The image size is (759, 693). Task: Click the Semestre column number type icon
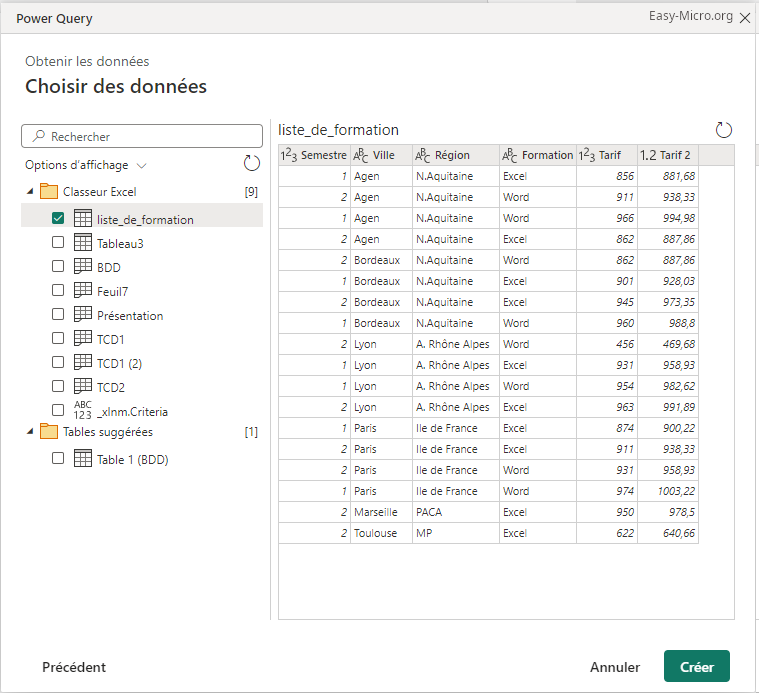[289, 155]
